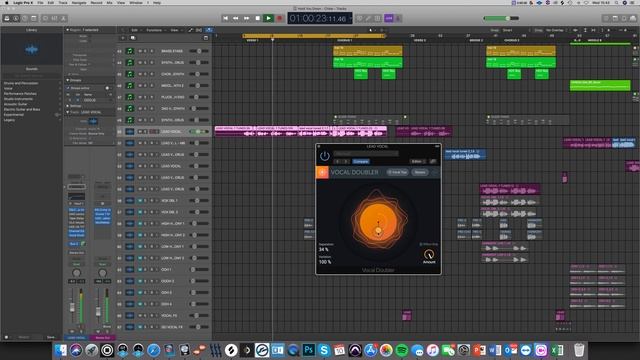Click the LEAD VOCAL track header icon
Image resolution: width=640 pixels, height=360 pixels.
[130, 131]
